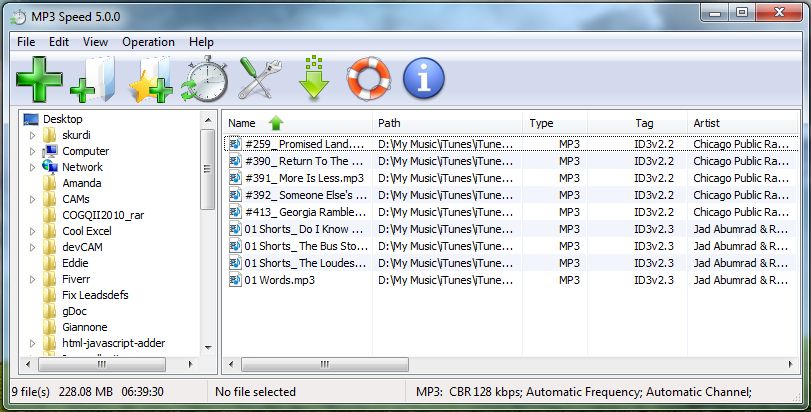Select the Eddie folder in tree
The width and height of the screenshot is (811, 412).
[x=75, y=263]
